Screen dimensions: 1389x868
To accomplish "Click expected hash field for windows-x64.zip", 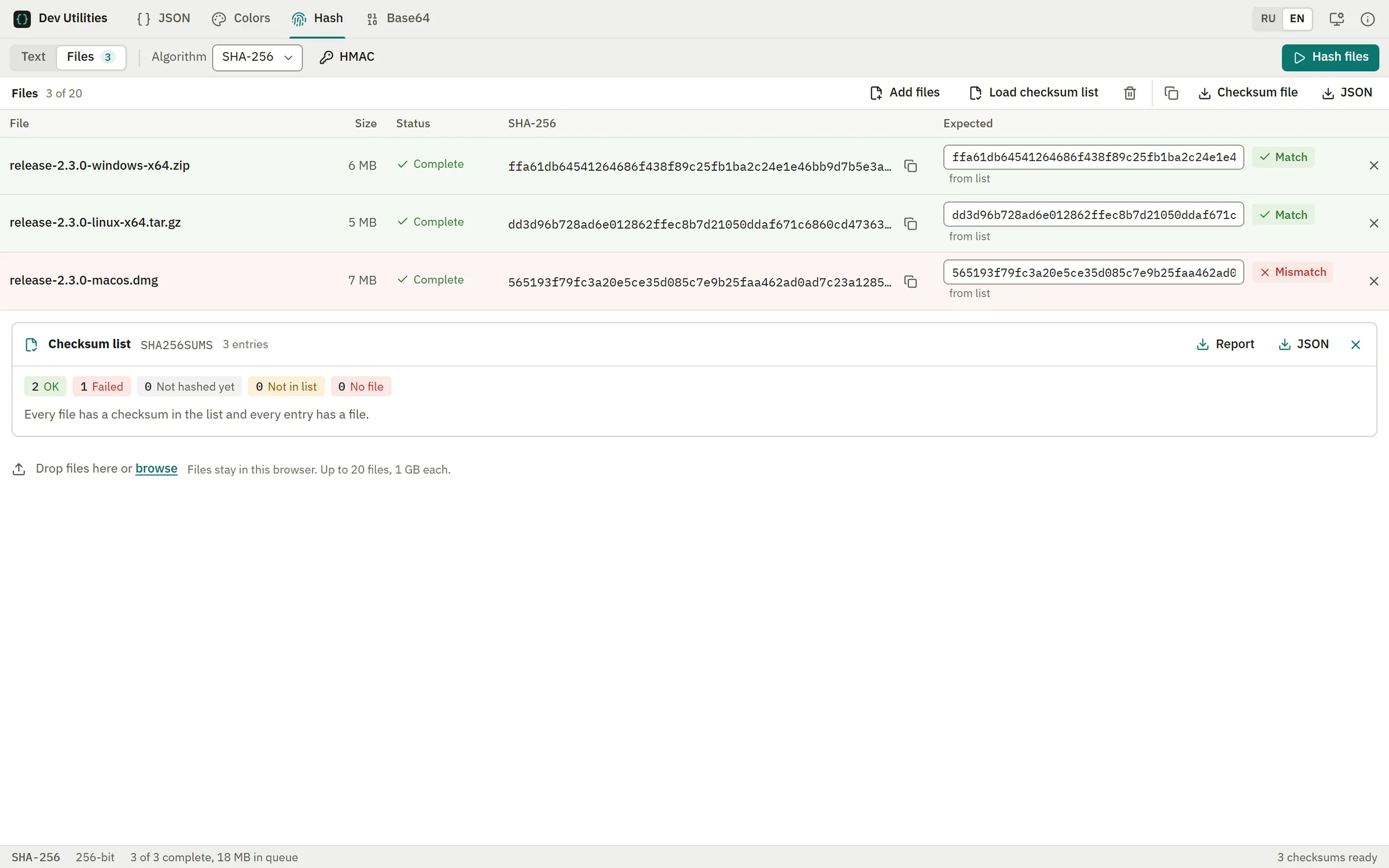I will 1093,157.
